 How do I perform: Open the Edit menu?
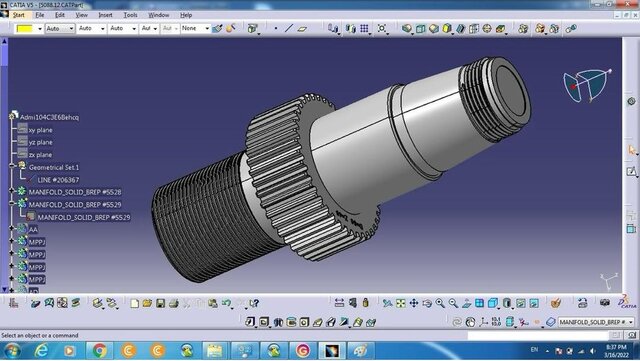pyautogui.click(x=60, y=15)
